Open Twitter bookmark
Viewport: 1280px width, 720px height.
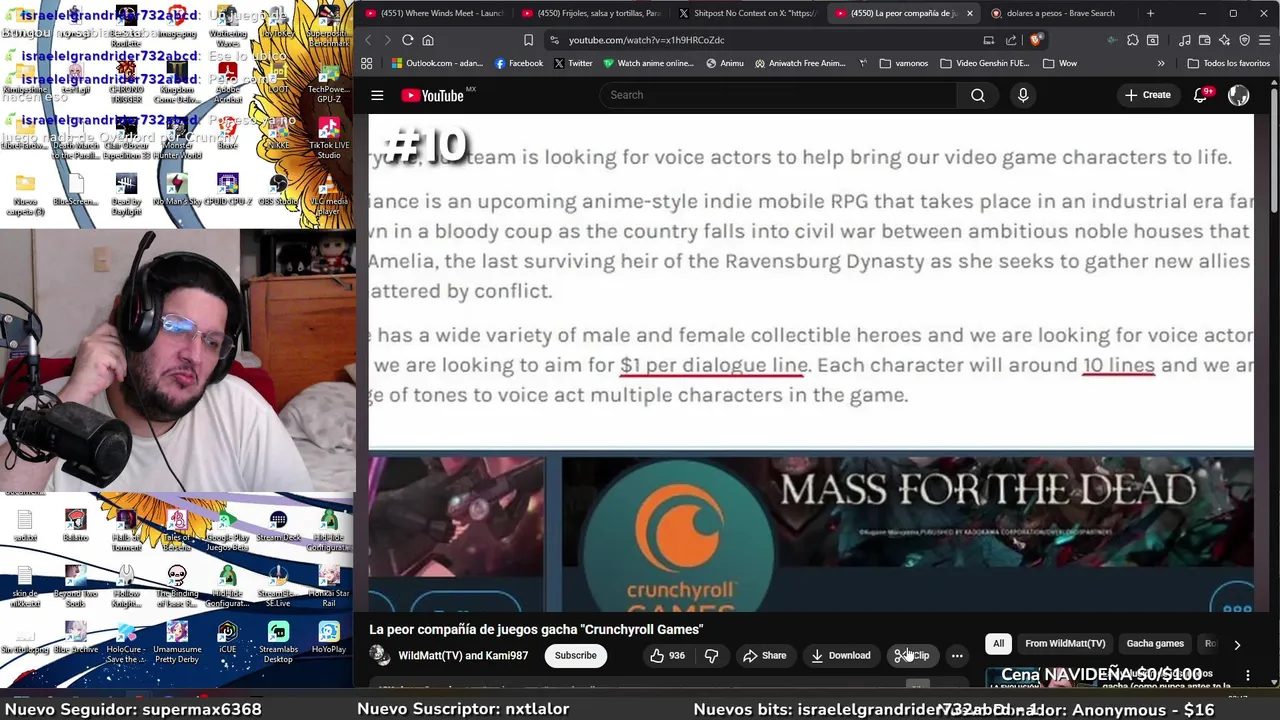pos(573,63)
